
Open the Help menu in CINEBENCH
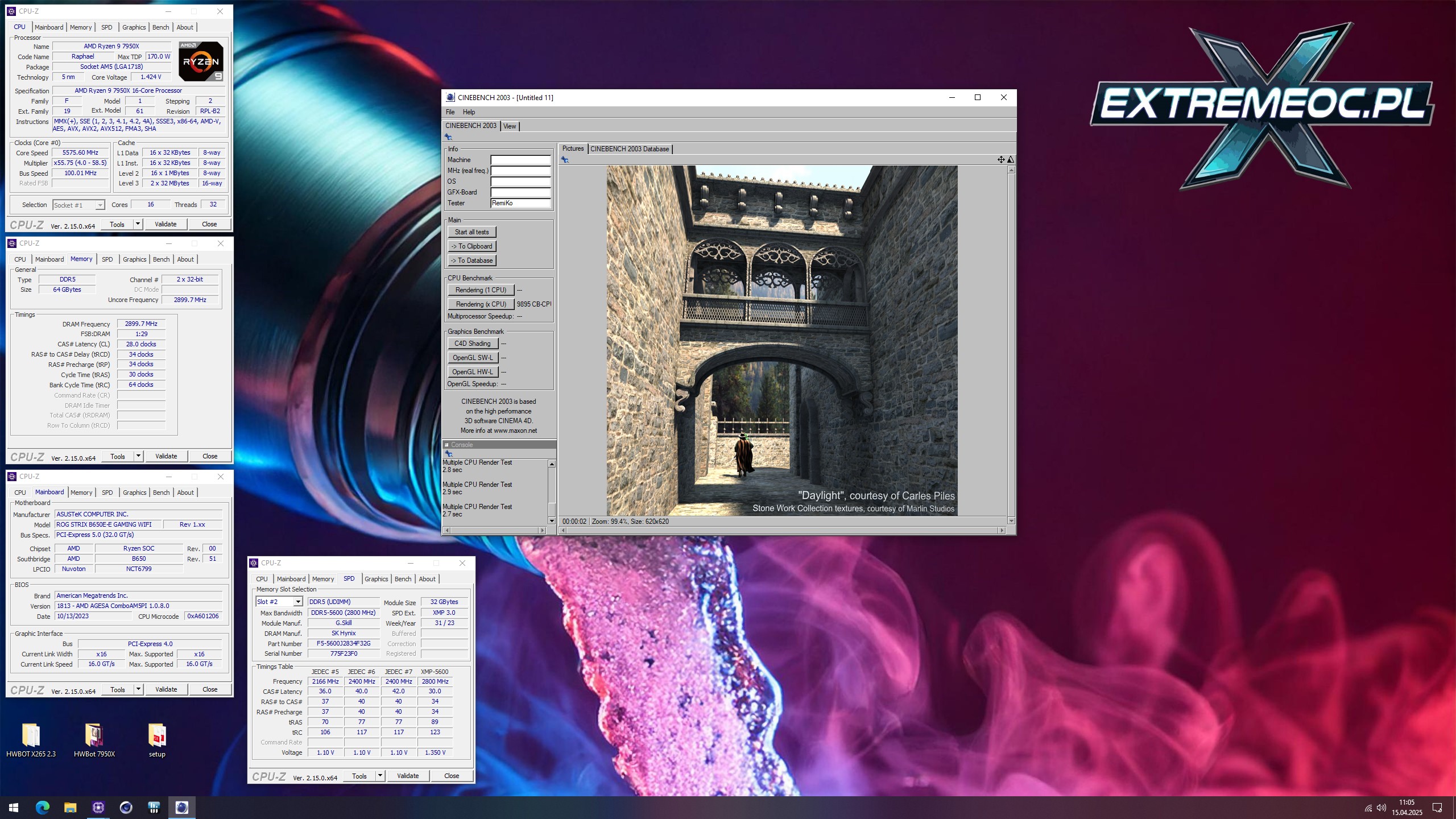pos(469,112)
